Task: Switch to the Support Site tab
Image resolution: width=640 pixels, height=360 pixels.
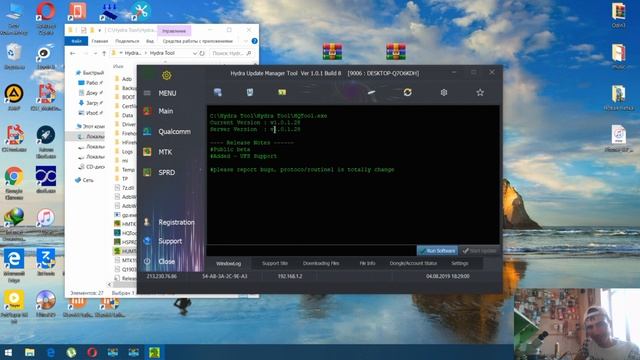Action: 275,264
